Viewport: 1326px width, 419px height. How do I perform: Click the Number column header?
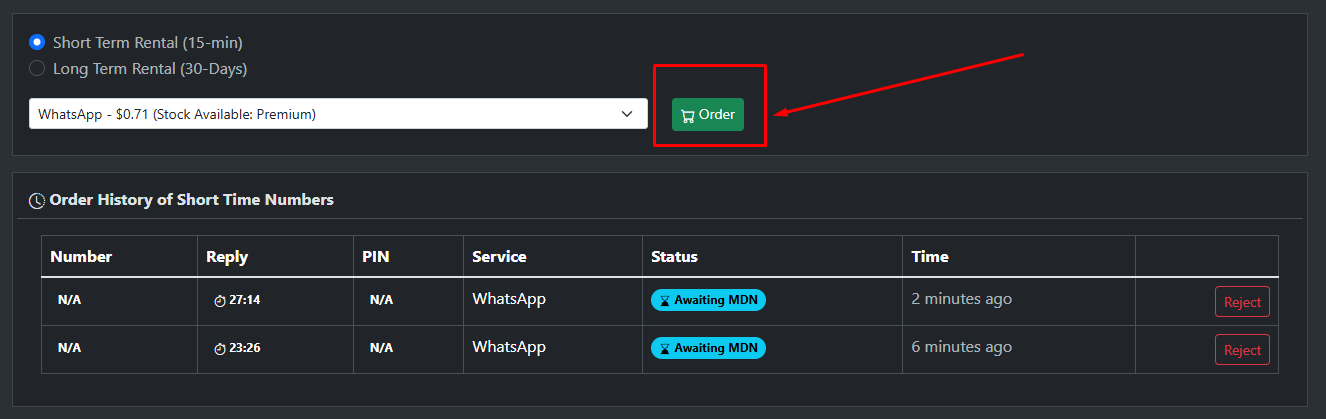pos(81,257)
